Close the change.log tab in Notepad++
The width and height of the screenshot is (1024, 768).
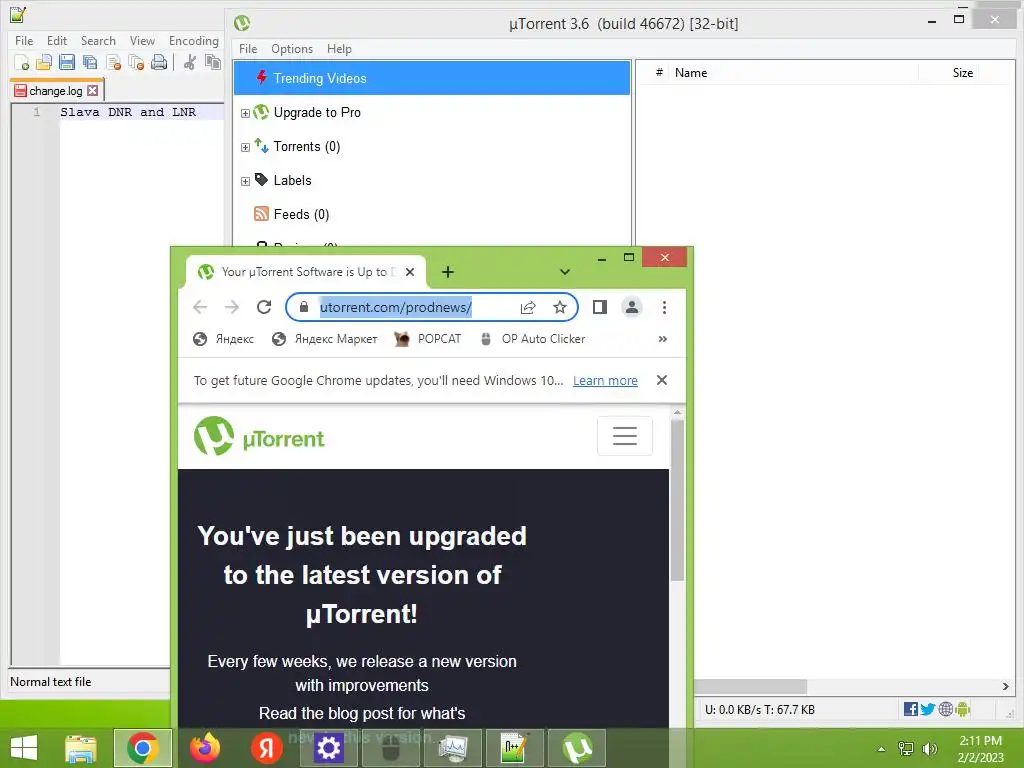[x=93, y=91]
